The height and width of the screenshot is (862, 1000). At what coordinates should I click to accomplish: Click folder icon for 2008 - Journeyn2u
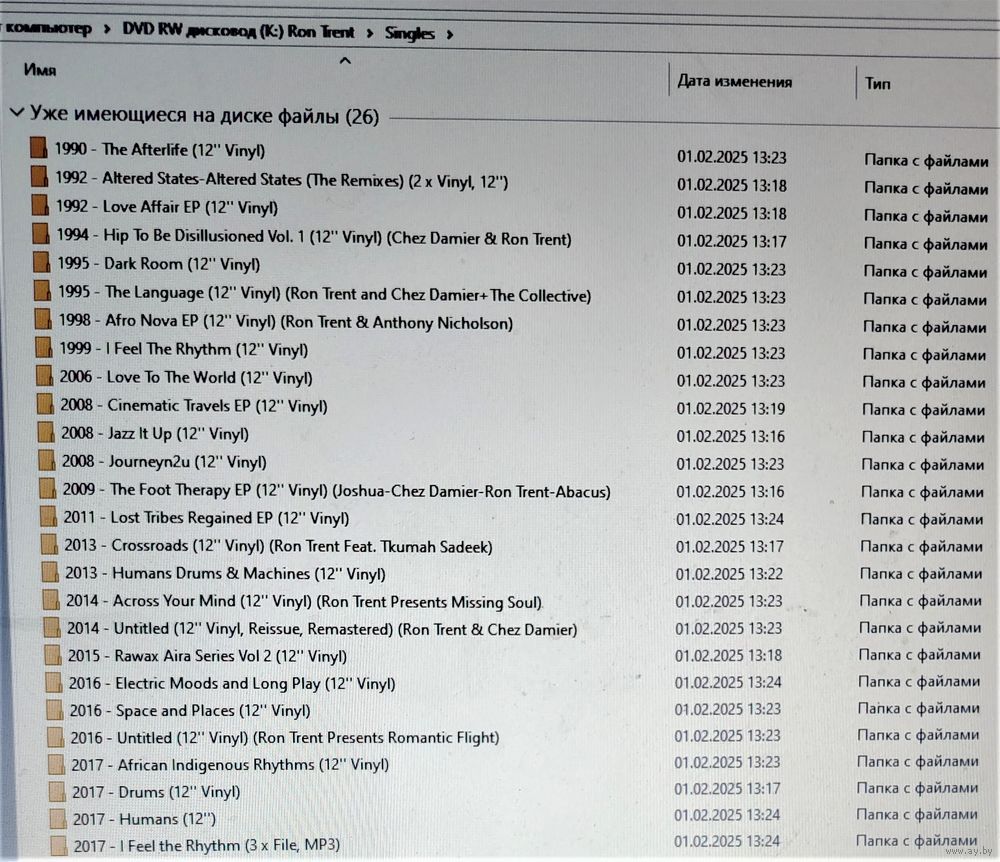pos(46,460)
